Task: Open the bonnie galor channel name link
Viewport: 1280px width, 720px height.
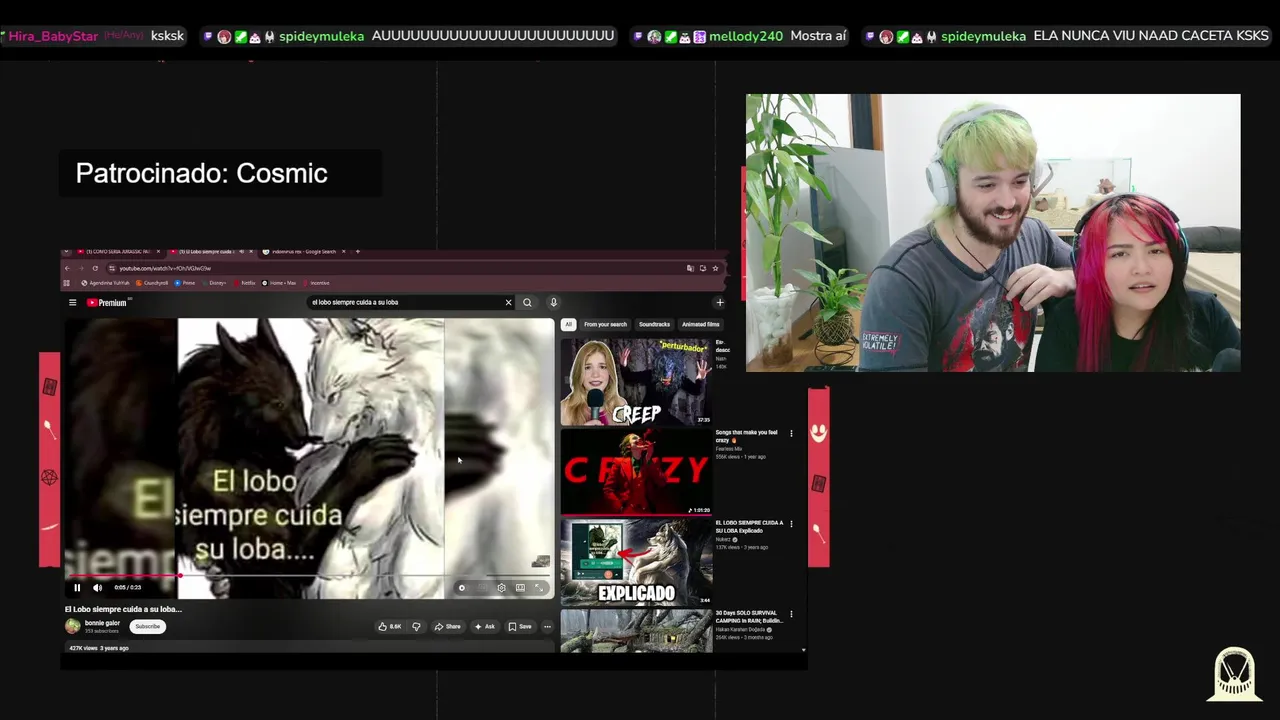Action: pos(102,623)
